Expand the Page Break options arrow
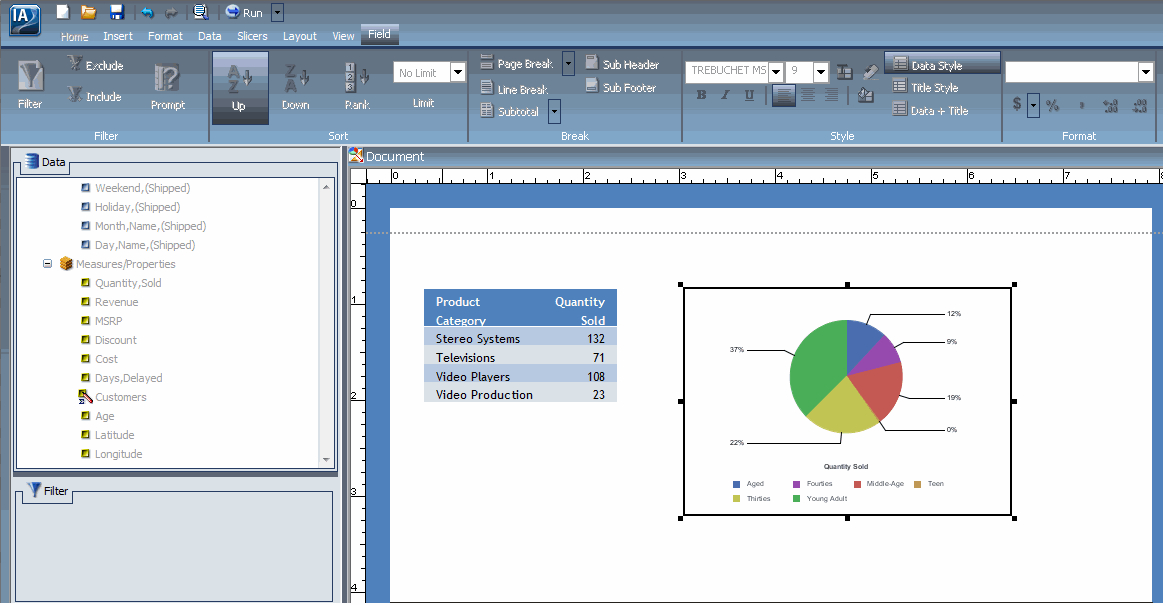The image size is (1165, 605). [568, 64]
